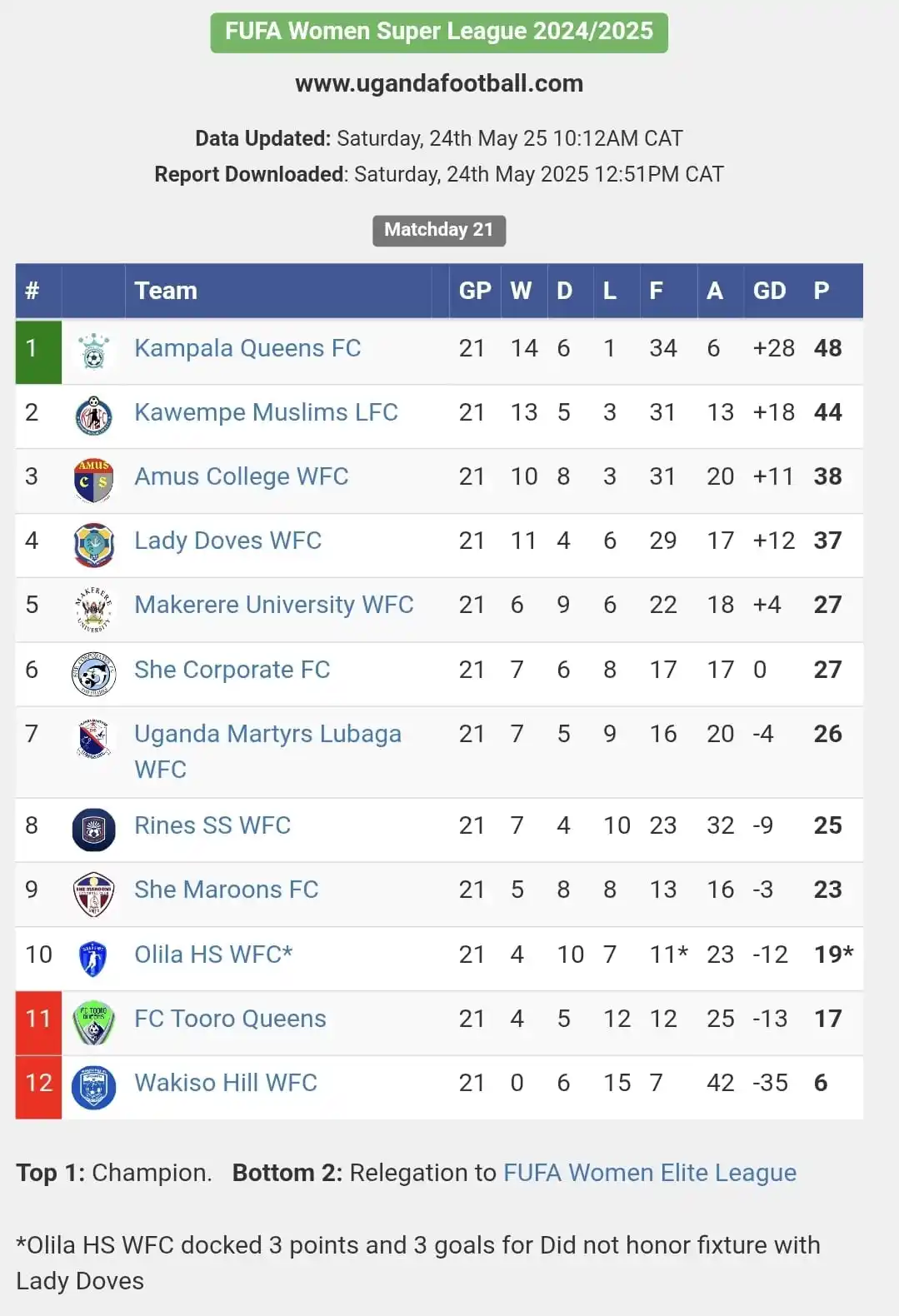
Task: Click the Amus College WFC shield logo
Action: pos(93,480)
